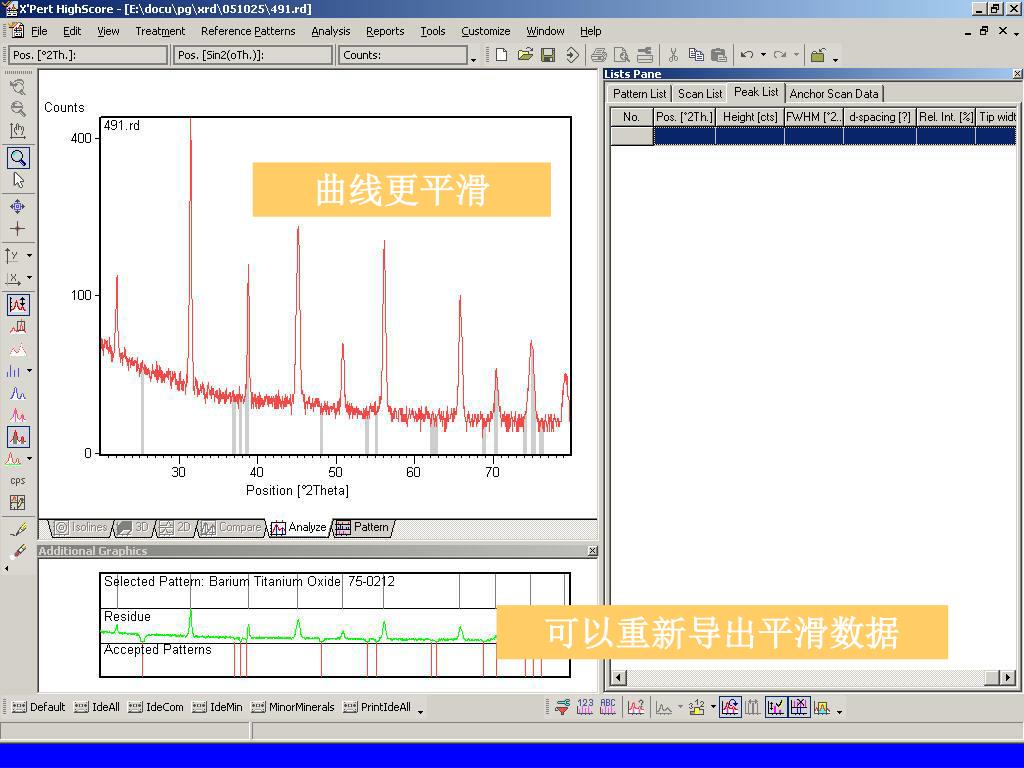Cut the selection with the scissors icon

point(673,56)
